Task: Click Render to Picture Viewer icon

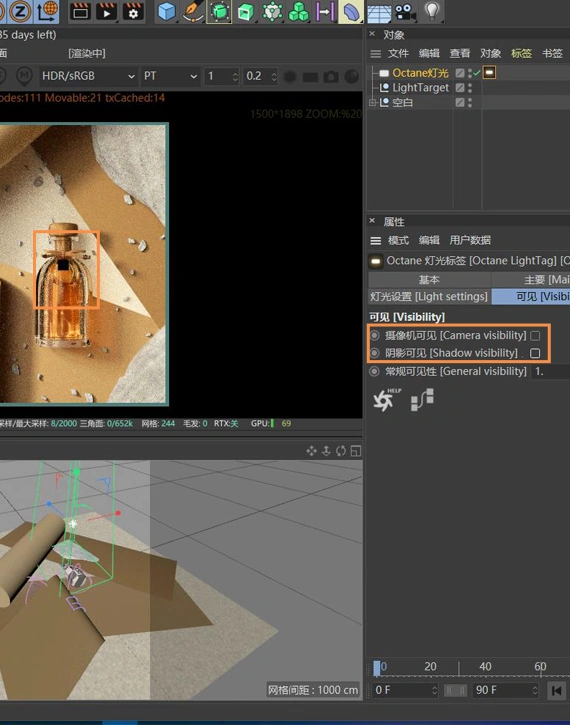Action: click(106, 11)
